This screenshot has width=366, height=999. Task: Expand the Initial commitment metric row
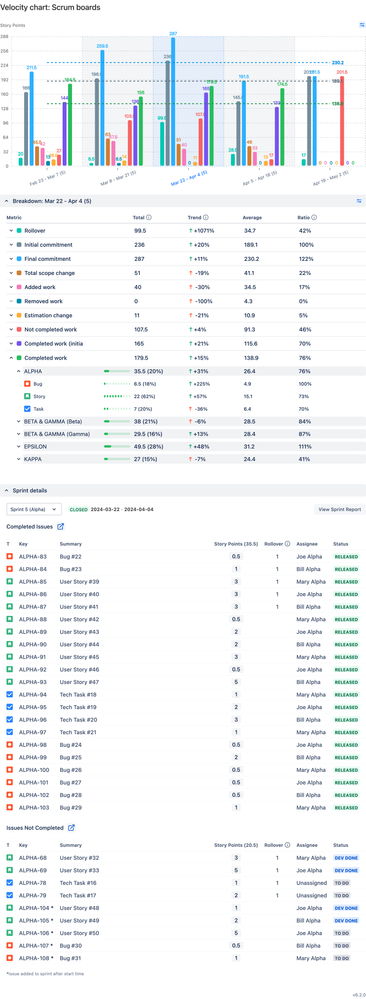pos(10,245)
